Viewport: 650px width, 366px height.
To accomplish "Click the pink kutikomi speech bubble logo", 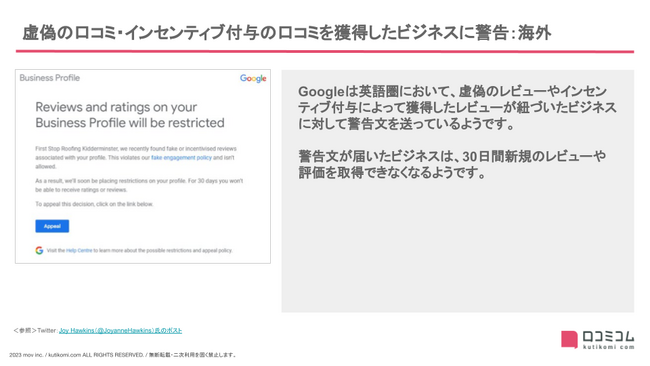I will 569,339.
